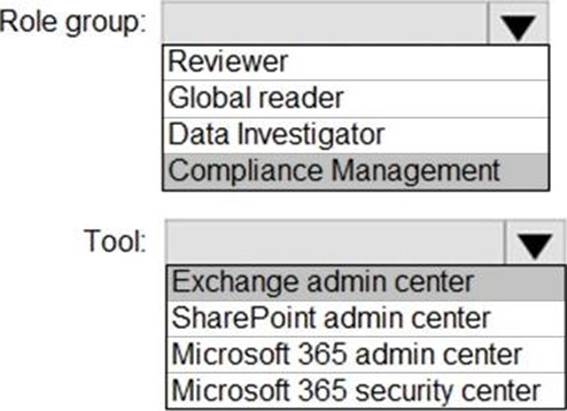Expand the Role group dropdown arrow

(518, 24)
